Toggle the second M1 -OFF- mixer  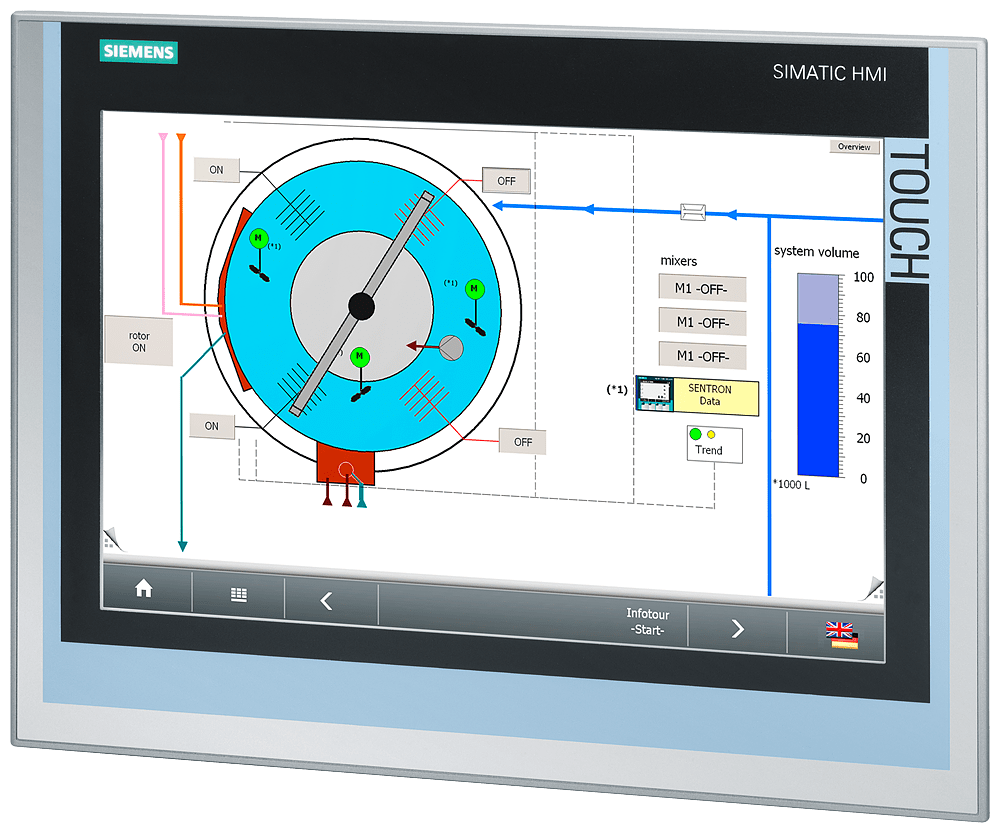[702, 322]
